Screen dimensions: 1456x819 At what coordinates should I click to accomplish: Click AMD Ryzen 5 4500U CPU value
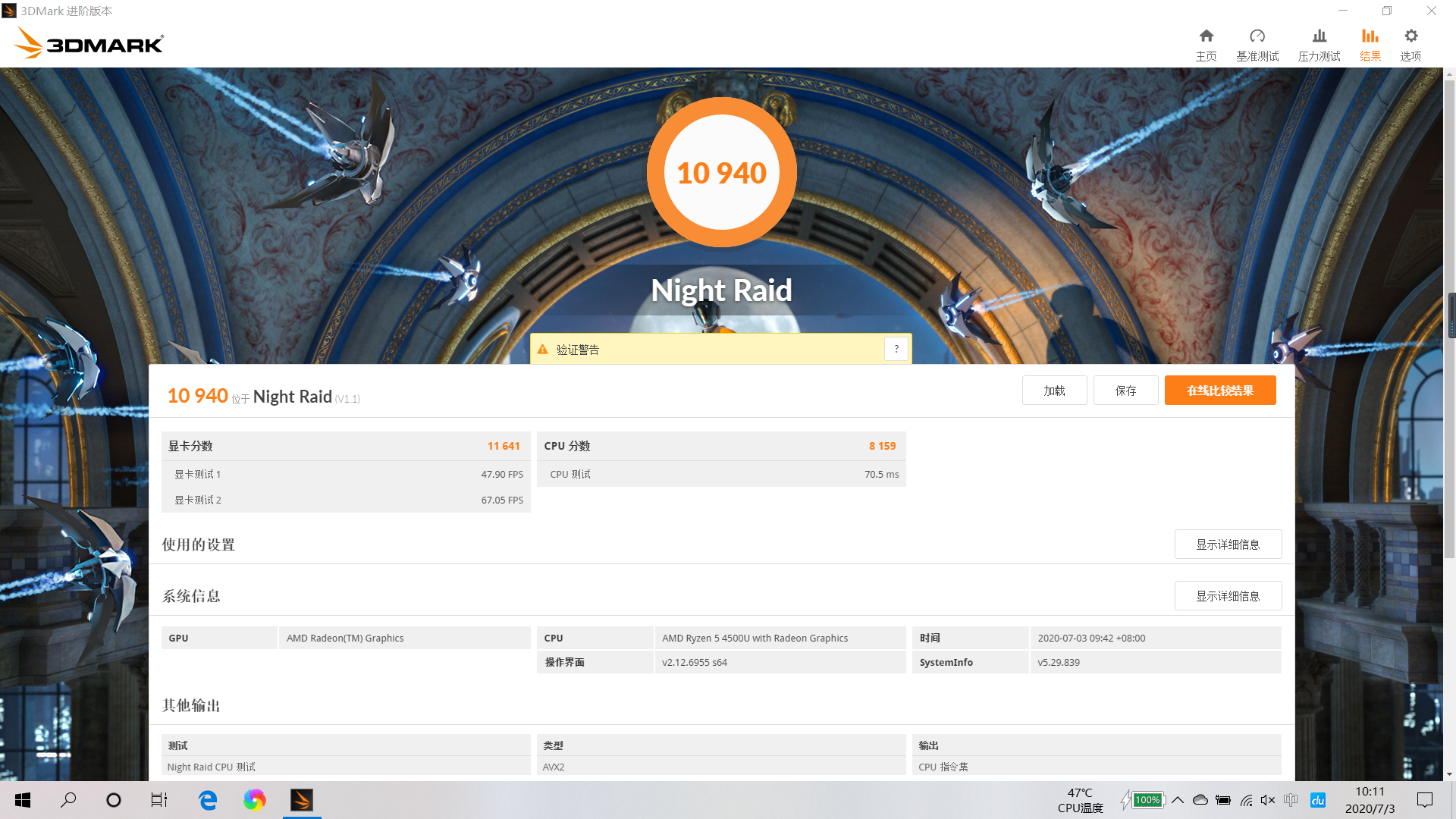tap(755, 638)
